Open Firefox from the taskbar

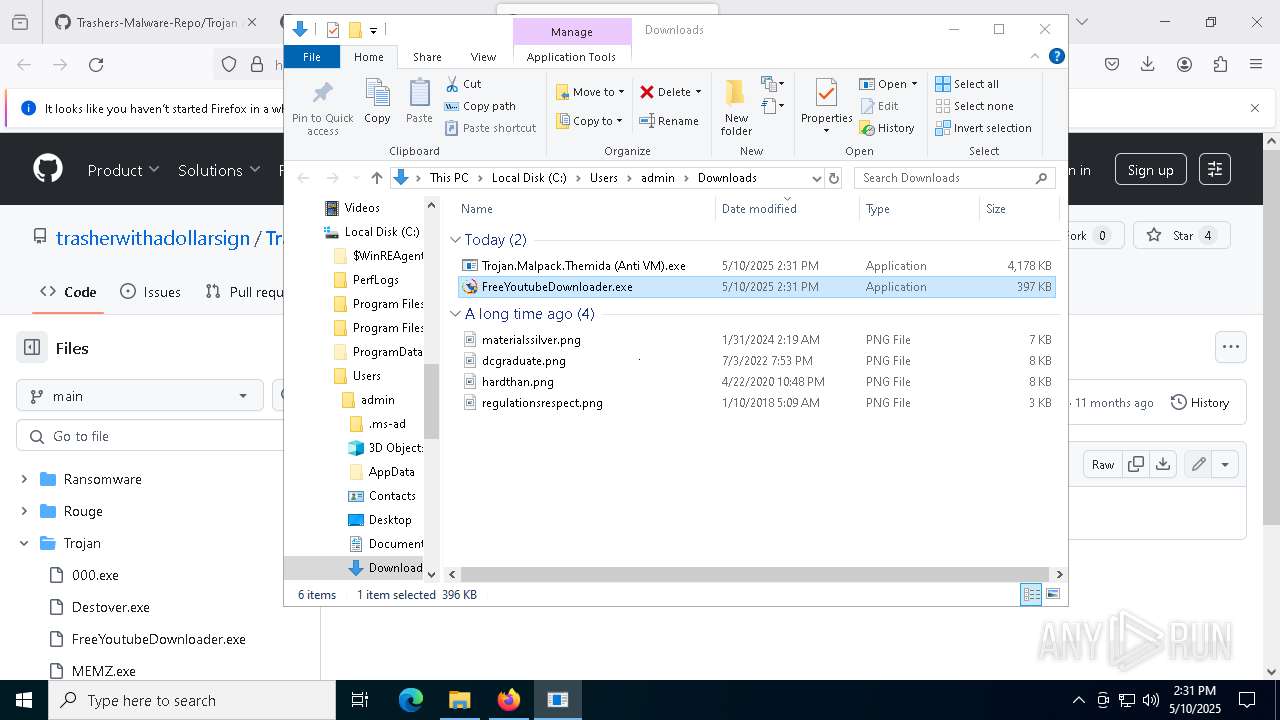coord(509,700)
